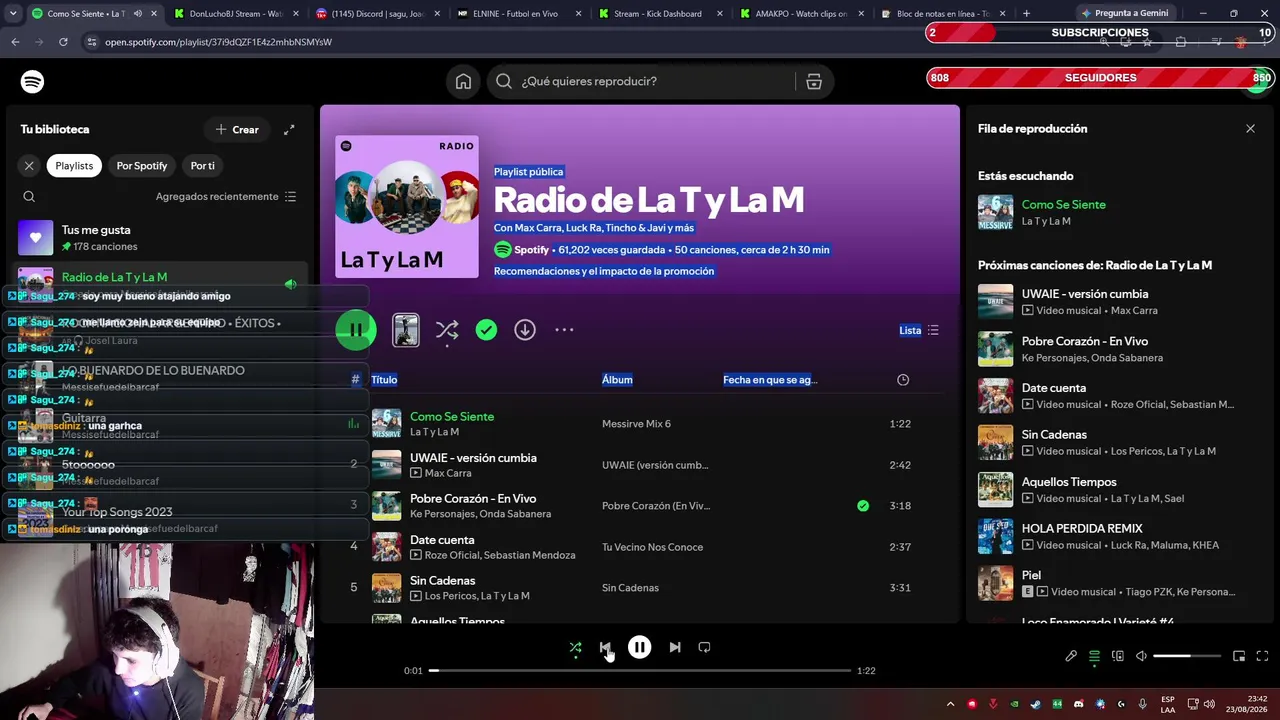
Task: Select the Por Spotify filter chip
Action: [x=142, y=166]
